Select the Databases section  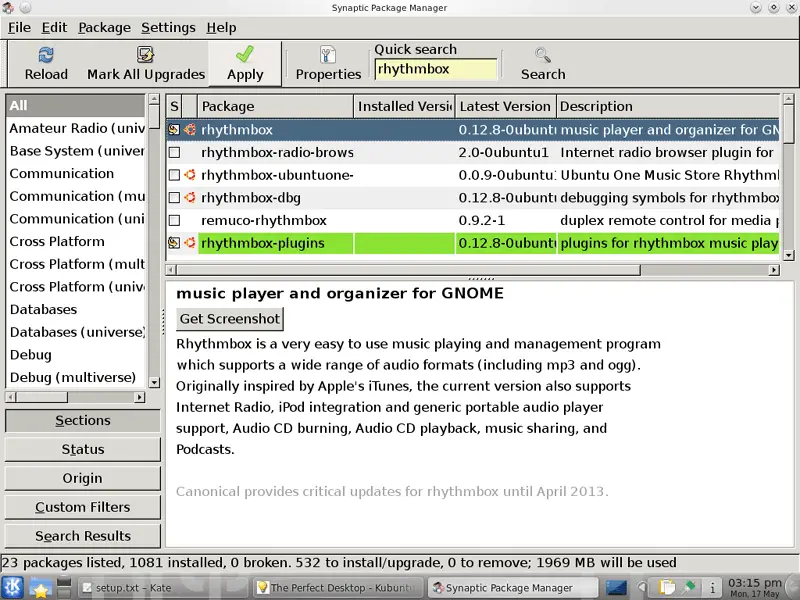76,309
